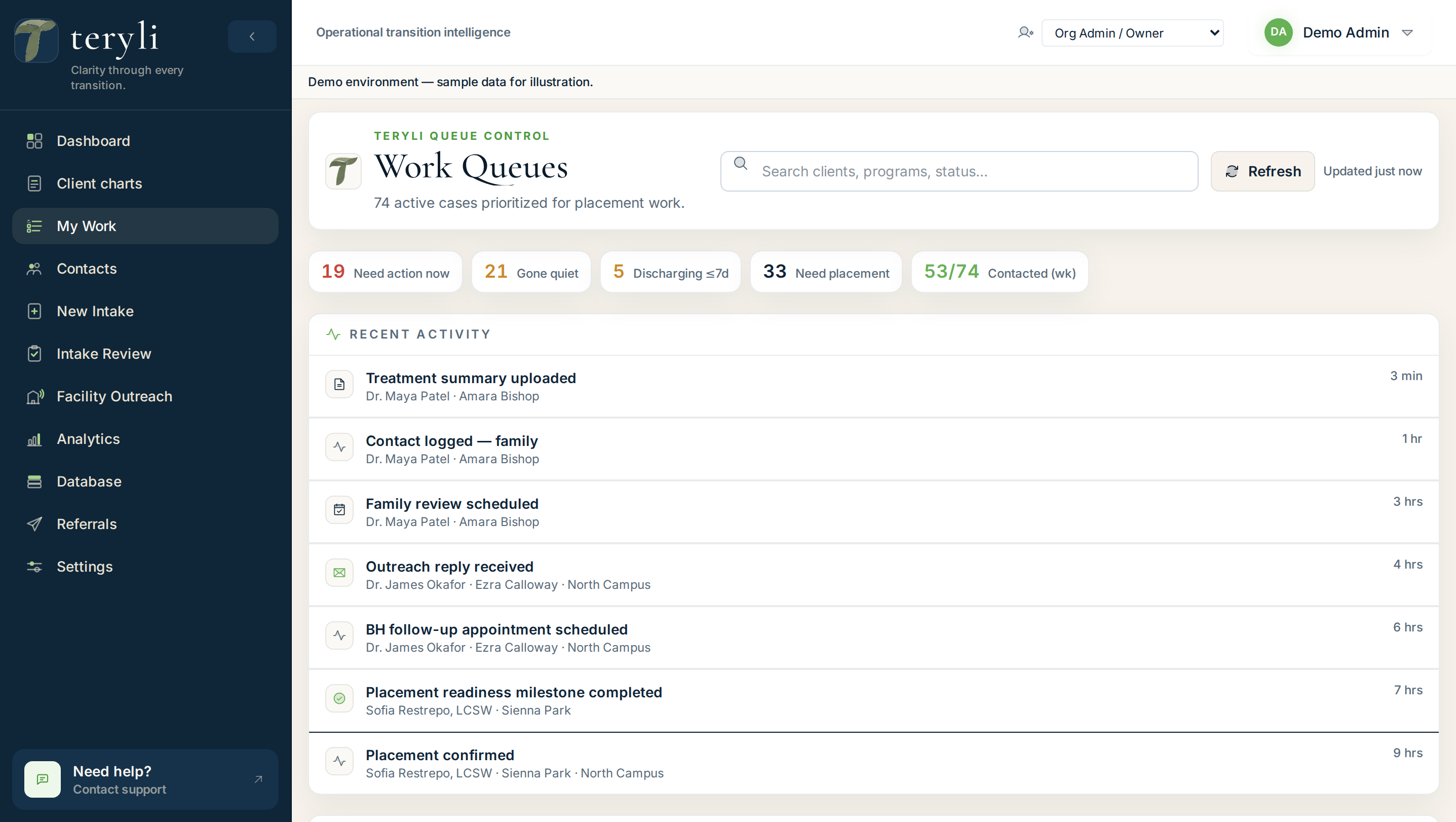This screenshot has width=1456, height=822.
Task: Click the role switcher user icon
Action: click(x=1025, y=33)
